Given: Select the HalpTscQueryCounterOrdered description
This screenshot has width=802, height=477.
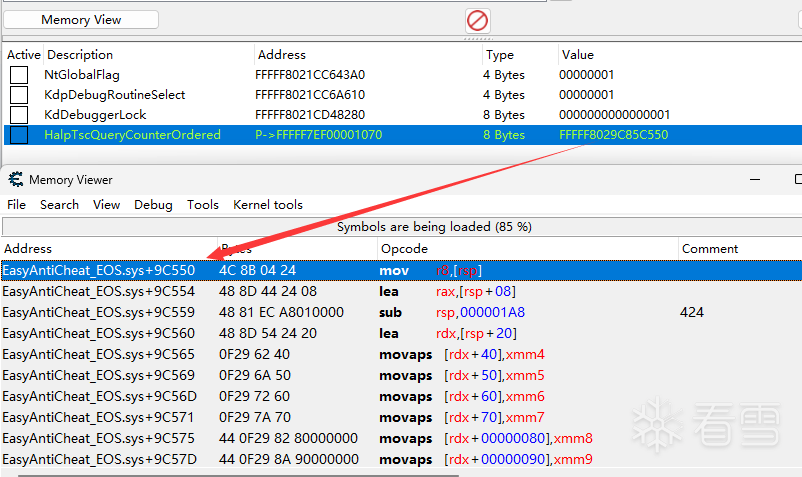Looking at the screenshot, I should click(x=132, y=135).
